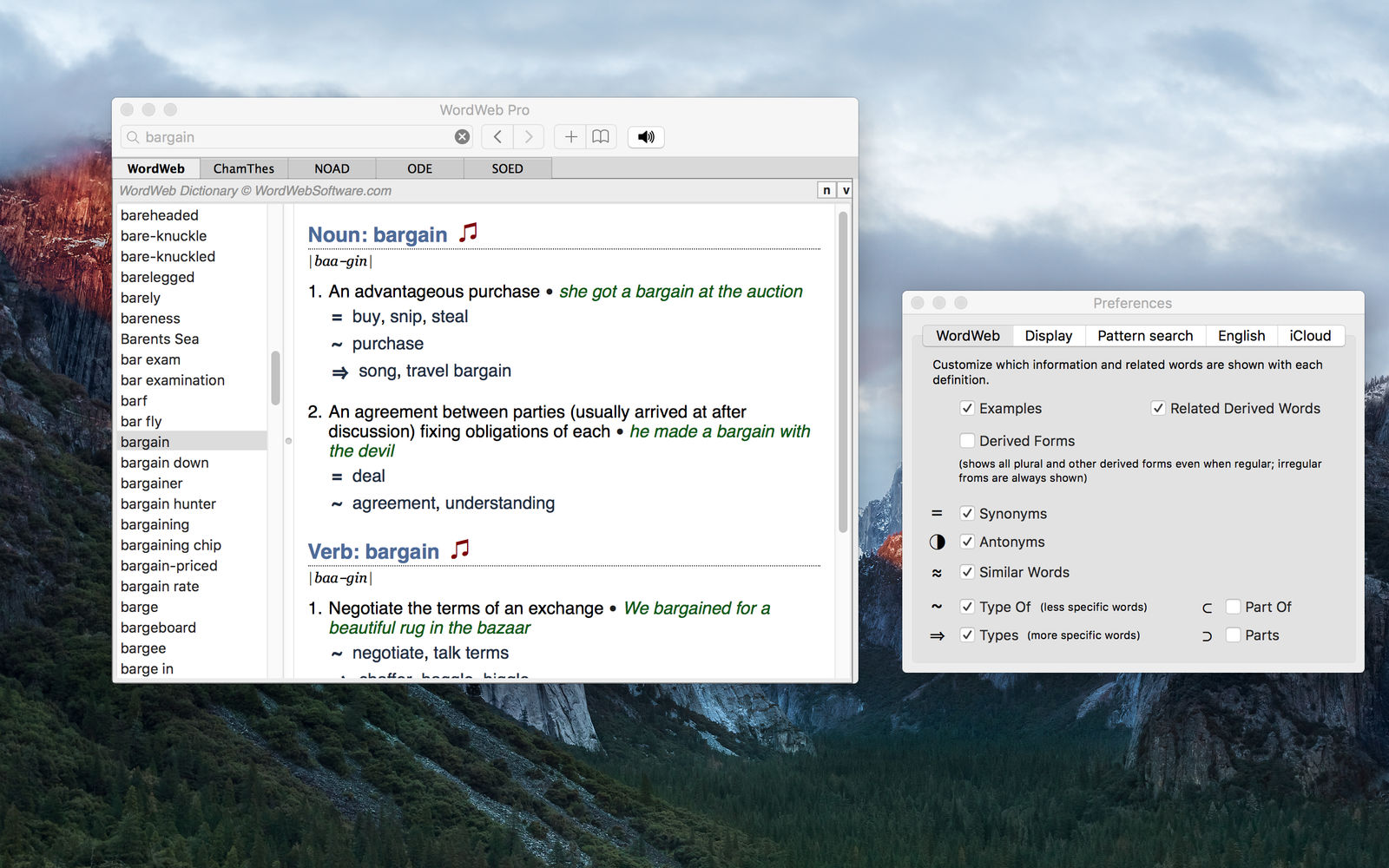
Task: Enable the Part Of checkbox
Action: (x=1233, y=607)
